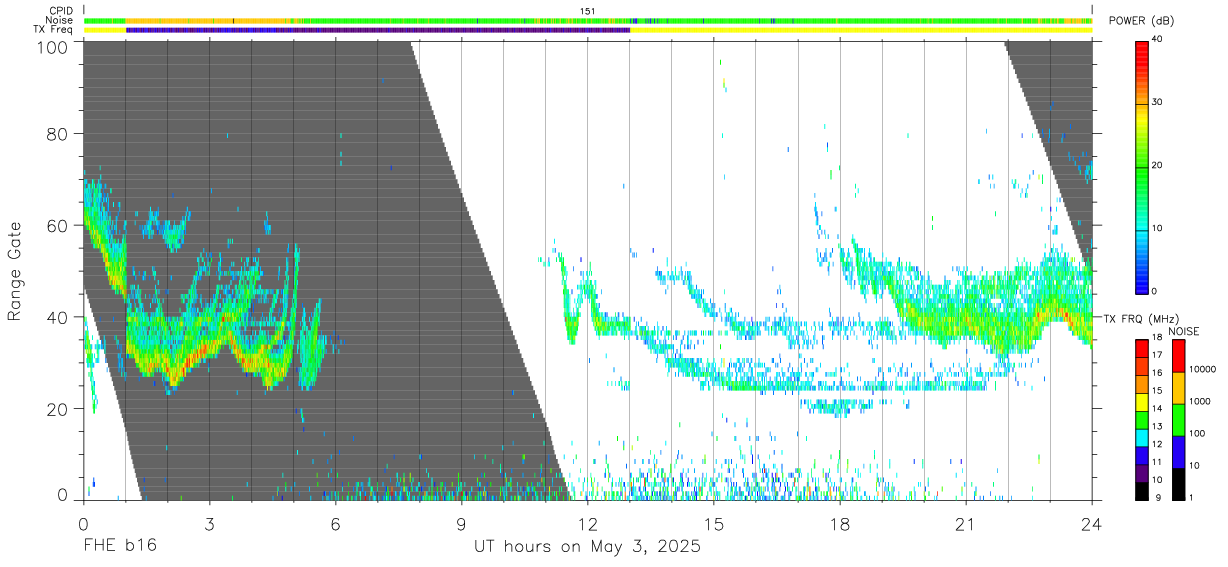
Task: Click the Range Gate axis title
Action: tap(15, 270)
